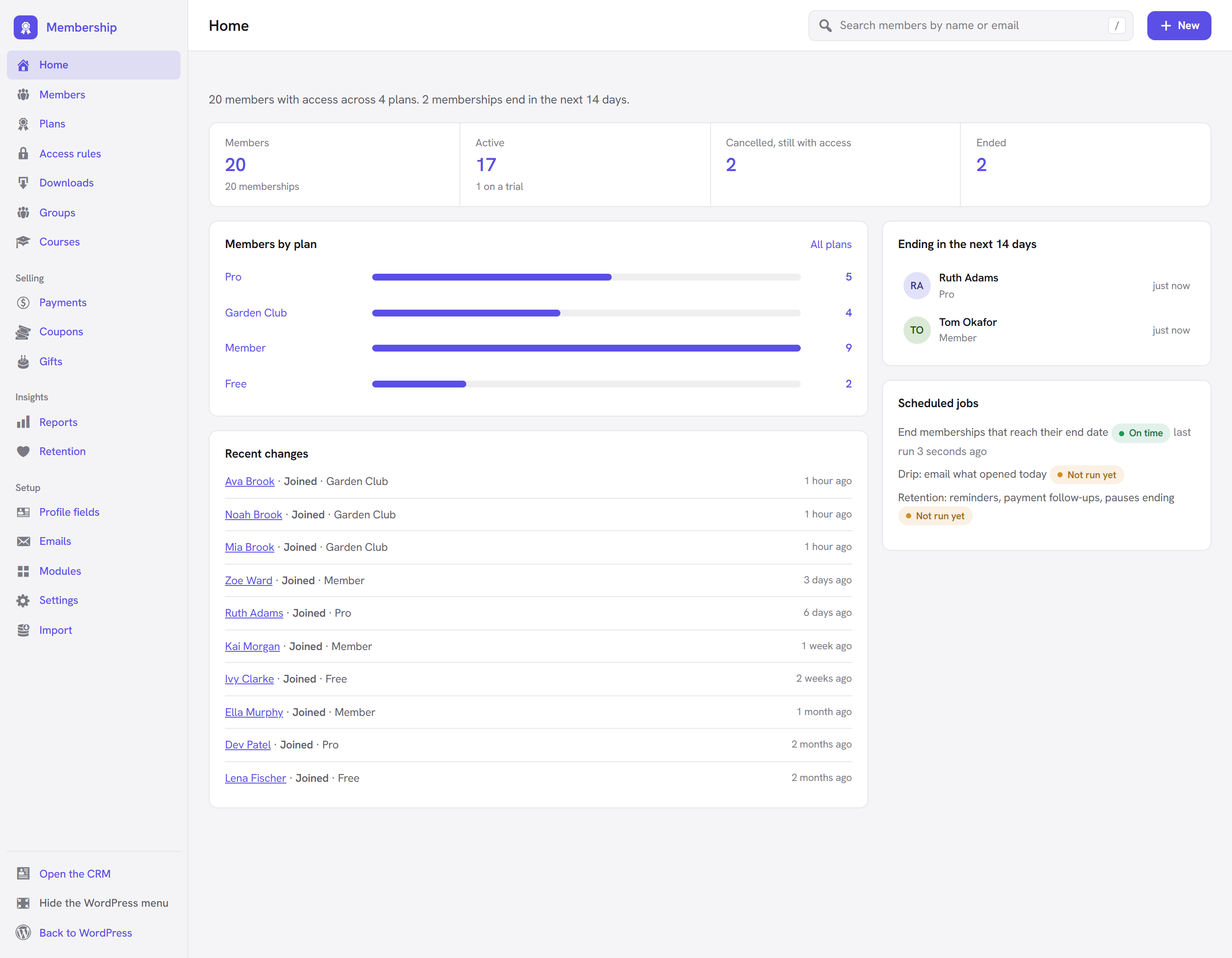Click the Access rules padlock icon
This screenshot has width=1232, height=958.
tap(23, 154)
